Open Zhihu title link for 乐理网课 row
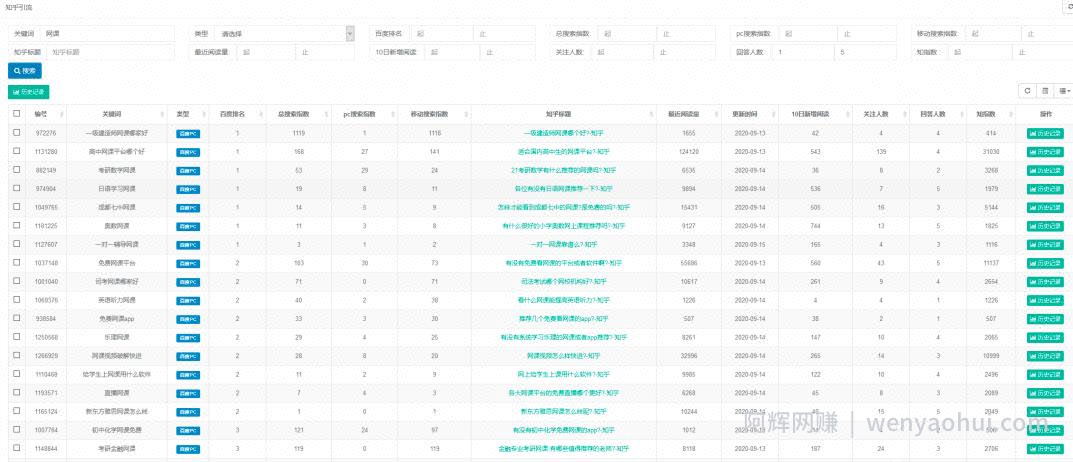Screen dimensions: 1073x462 [x=563, y=337]
